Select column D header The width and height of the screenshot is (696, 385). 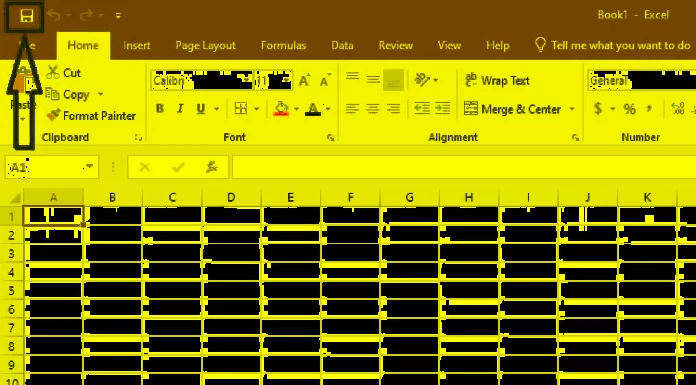231,198
